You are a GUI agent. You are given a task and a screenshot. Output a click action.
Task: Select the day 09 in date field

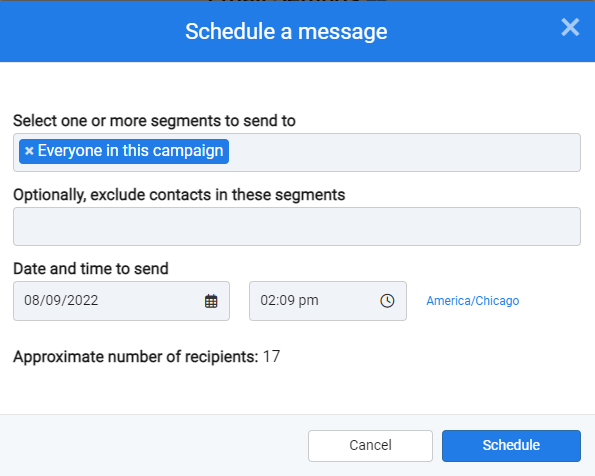click(x=50, y=300)
